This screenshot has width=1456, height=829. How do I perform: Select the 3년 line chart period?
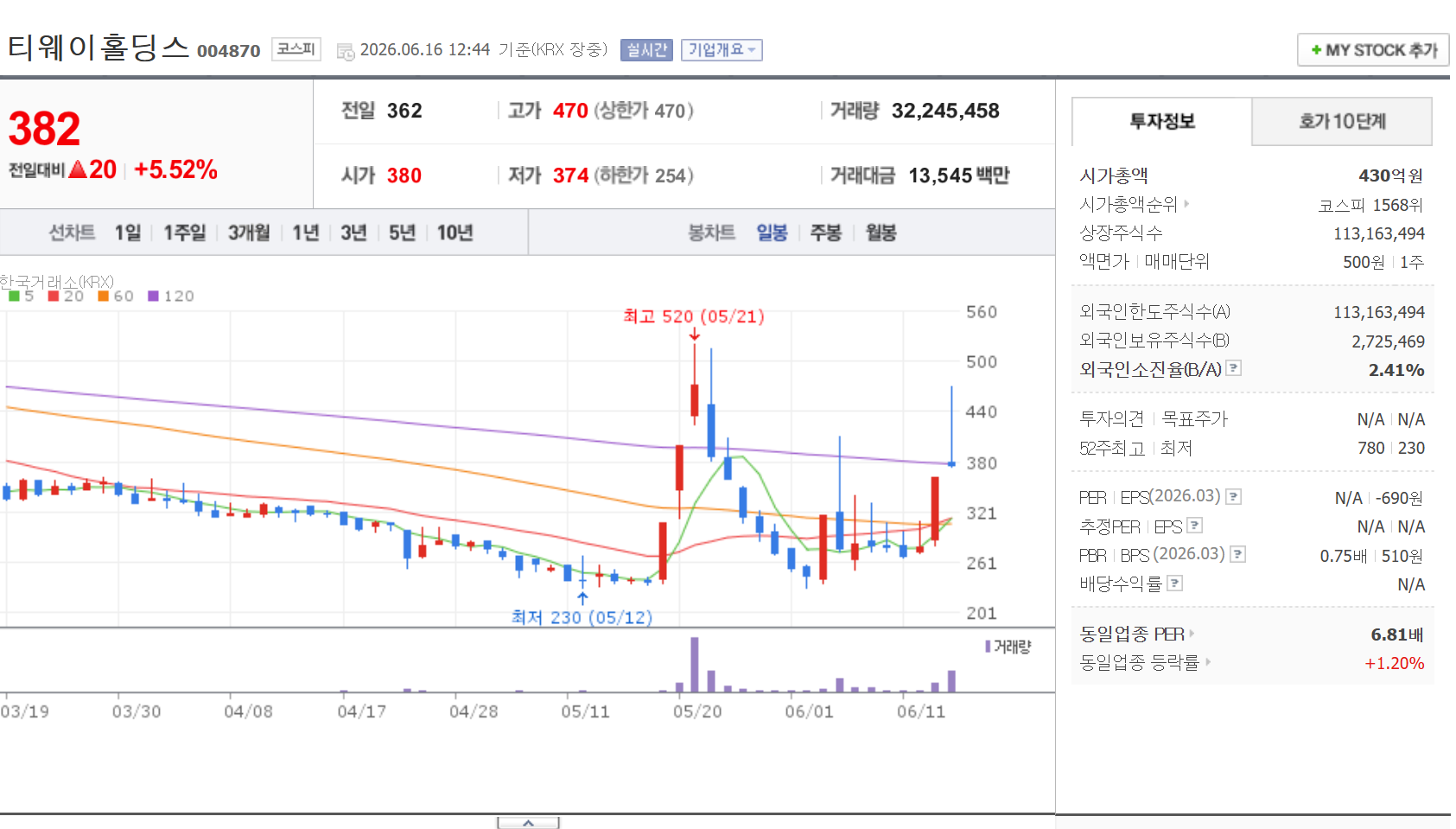(x=354, y=233)
